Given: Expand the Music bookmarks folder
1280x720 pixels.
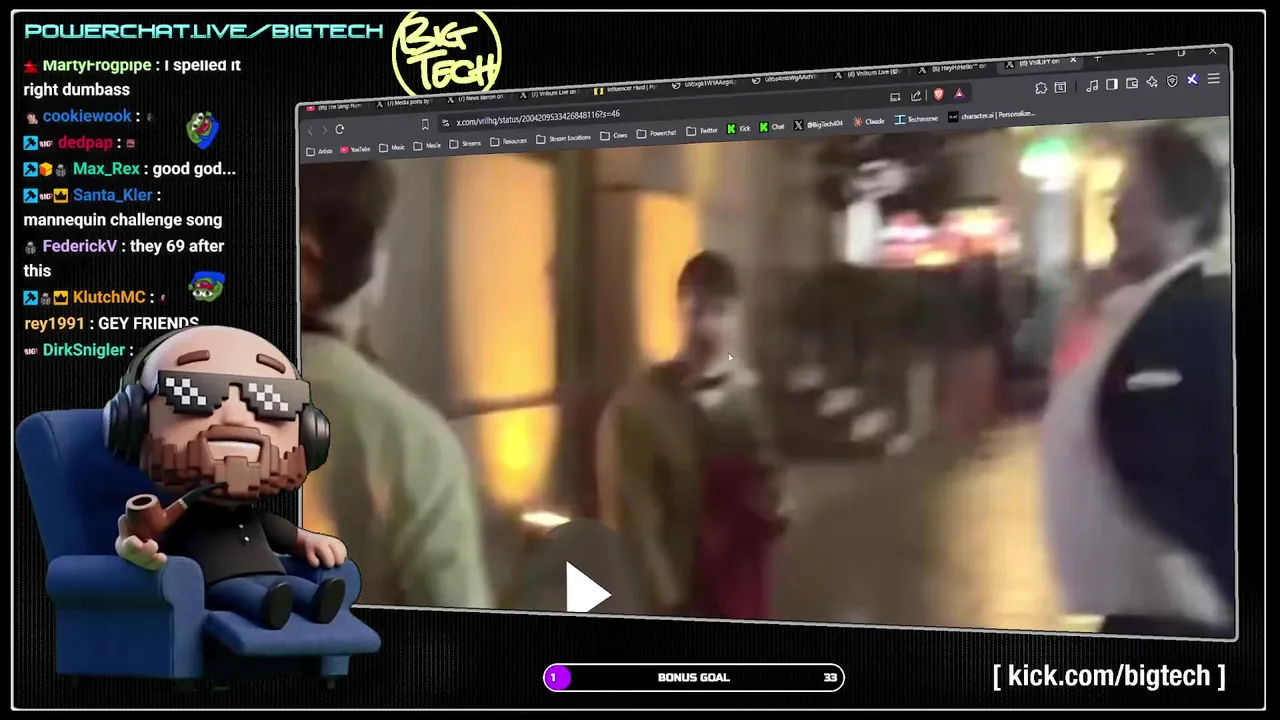Looking at the screenshot, I should tap(392, 147).
